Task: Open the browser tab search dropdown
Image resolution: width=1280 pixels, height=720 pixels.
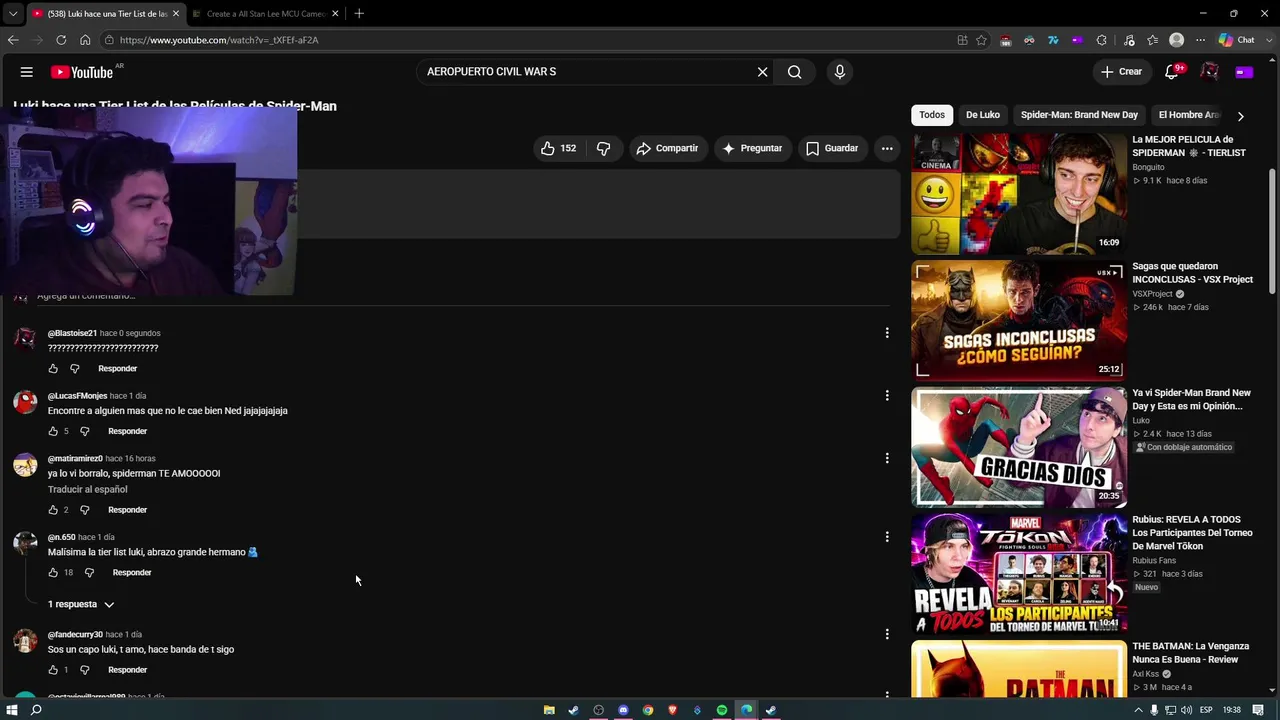Action: click(13, 14)
